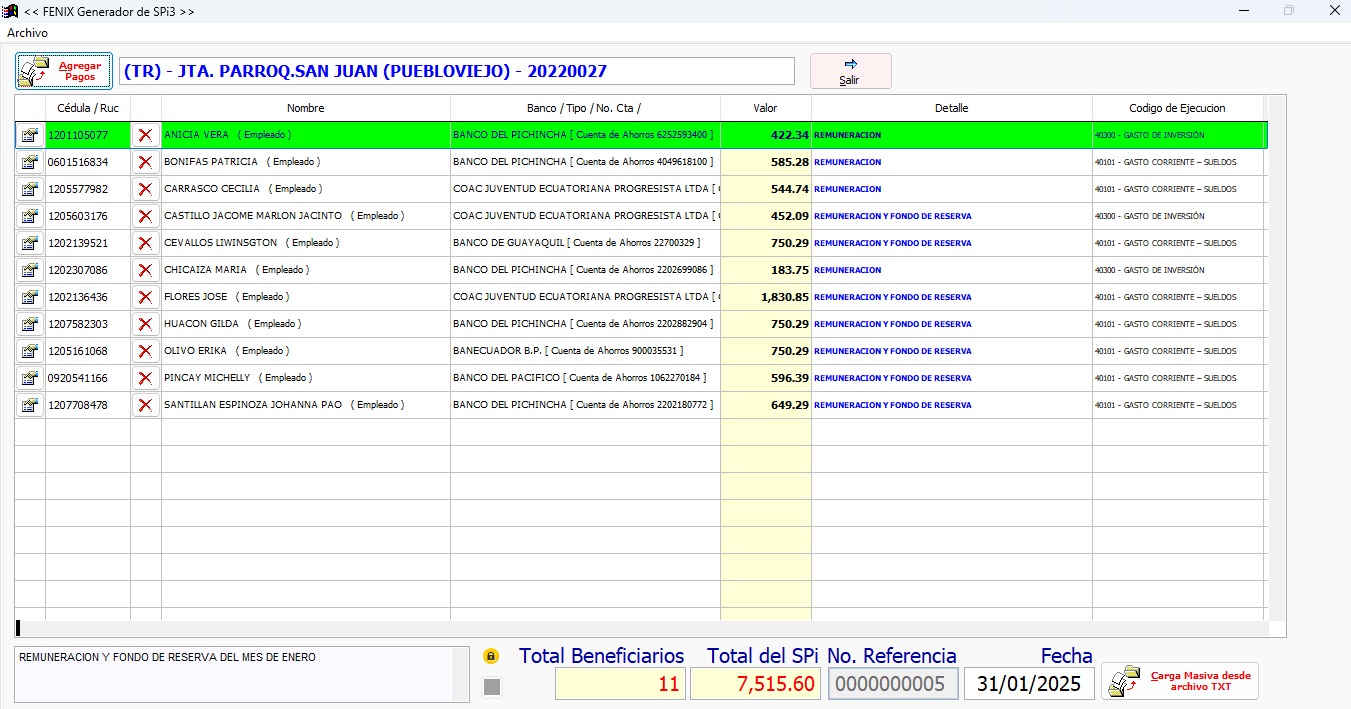Edit the BONIFAS PATRICIA payment record icon

click(30, 162)
